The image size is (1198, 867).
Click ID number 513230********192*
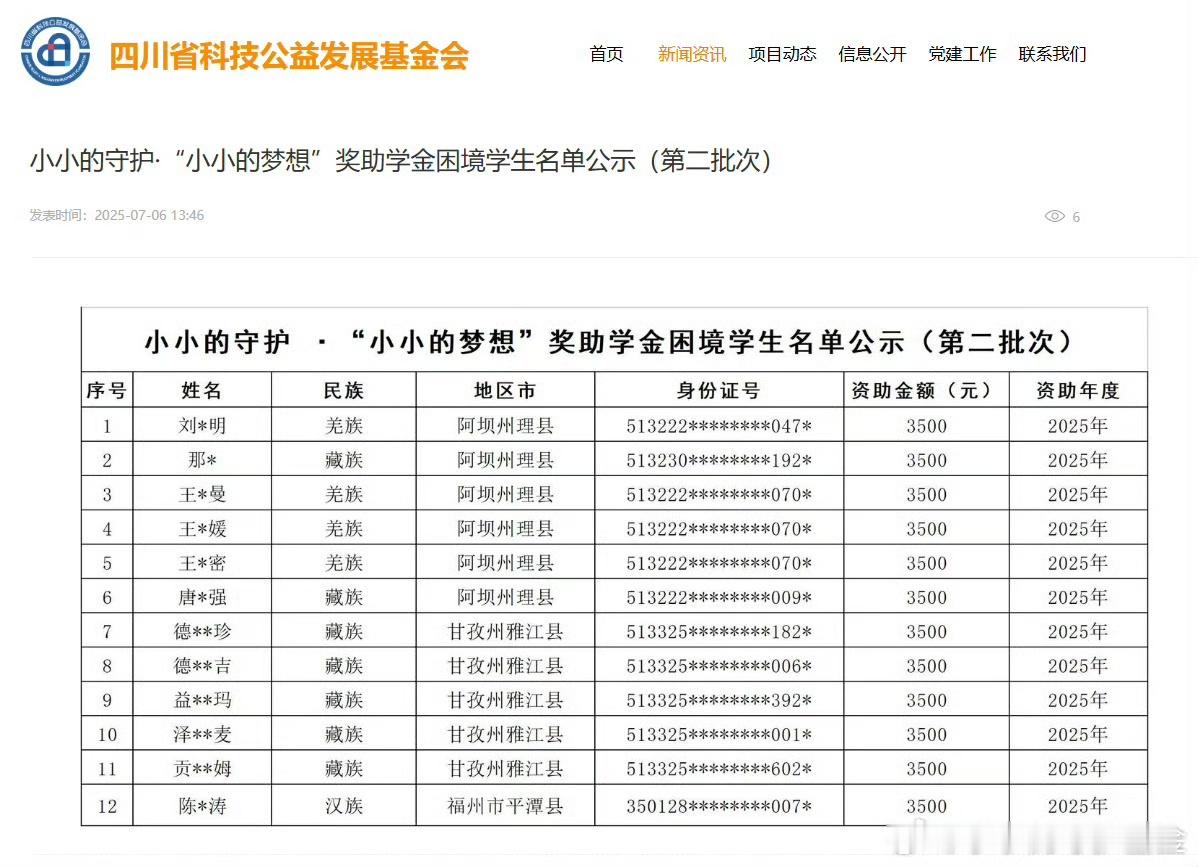pos(718,461)
